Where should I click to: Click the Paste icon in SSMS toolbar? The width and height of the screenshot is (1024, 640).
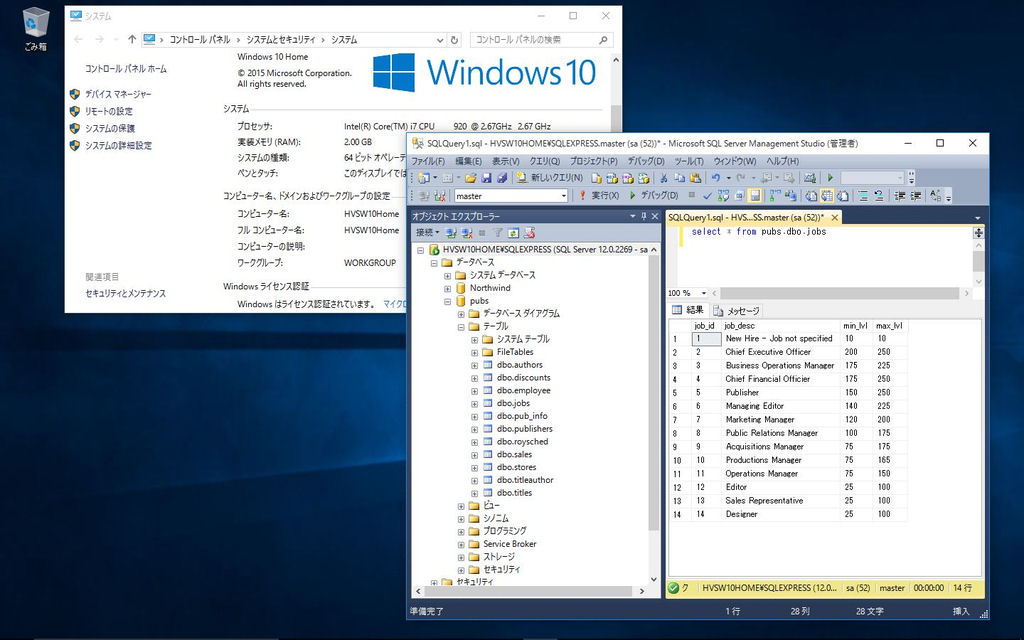[695, 178]
